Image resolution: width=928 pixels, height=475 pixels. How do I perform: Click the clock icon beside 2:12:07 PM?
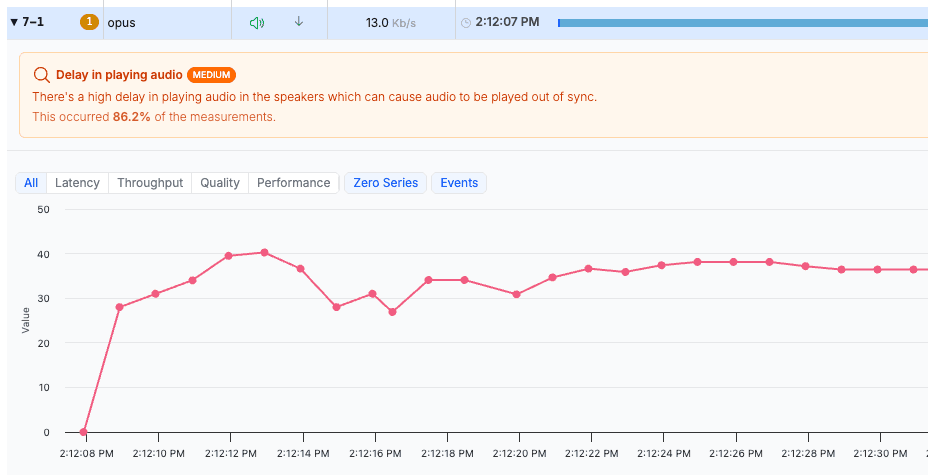[466, 22]
